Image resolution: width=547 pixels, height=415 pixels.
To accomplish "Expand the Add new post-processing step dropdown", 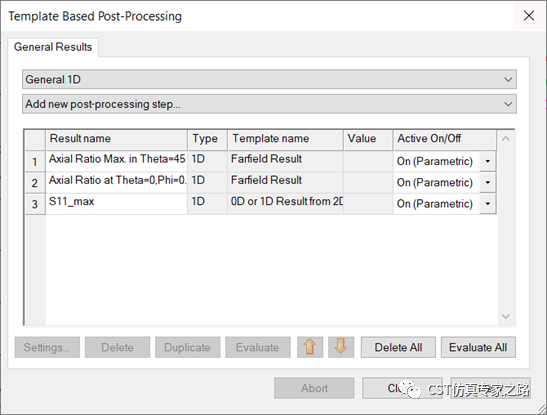I will (x=269, y=104).
